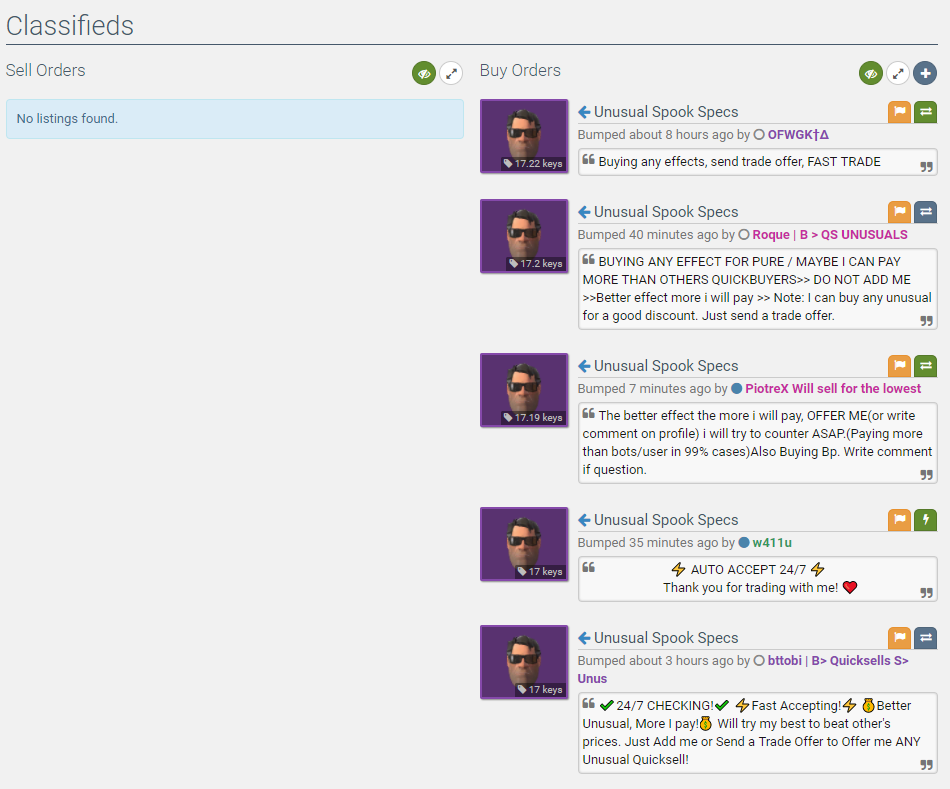Report Roque listing with flag icon
The image size is (950, 789).
[900, 211]
